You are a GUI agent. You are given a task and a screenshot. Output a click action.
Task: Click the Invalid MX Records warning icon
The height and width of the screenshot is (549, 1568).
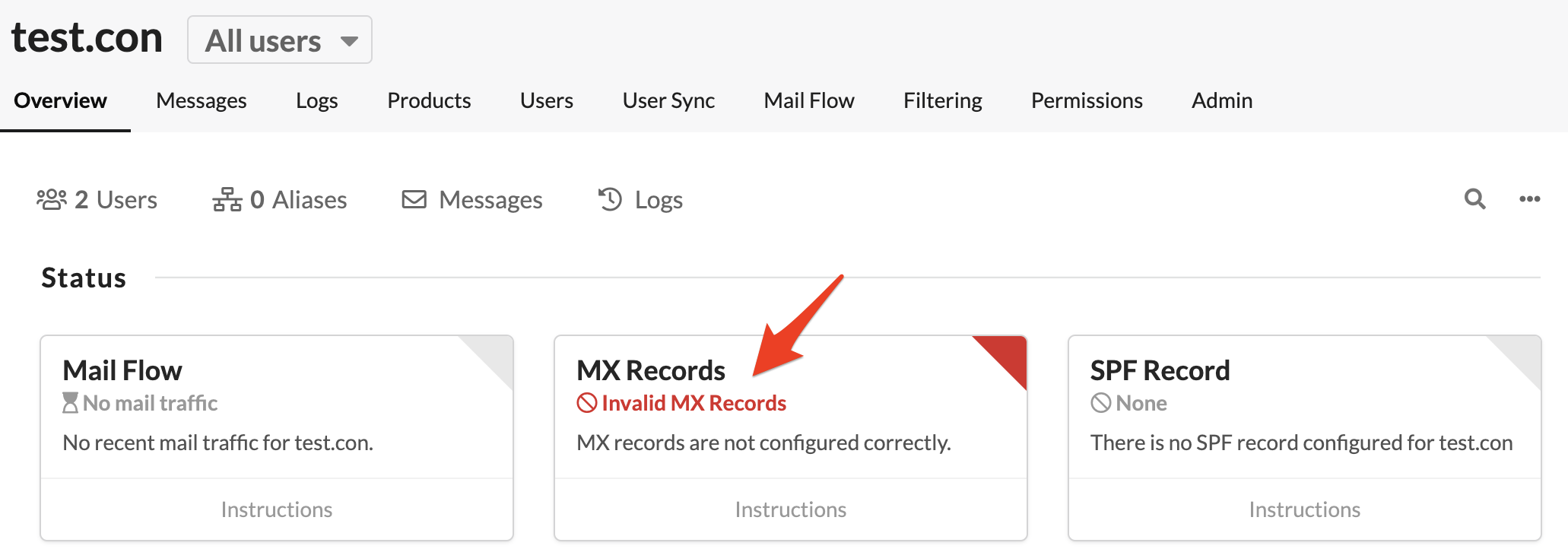[x=587, y=403]
